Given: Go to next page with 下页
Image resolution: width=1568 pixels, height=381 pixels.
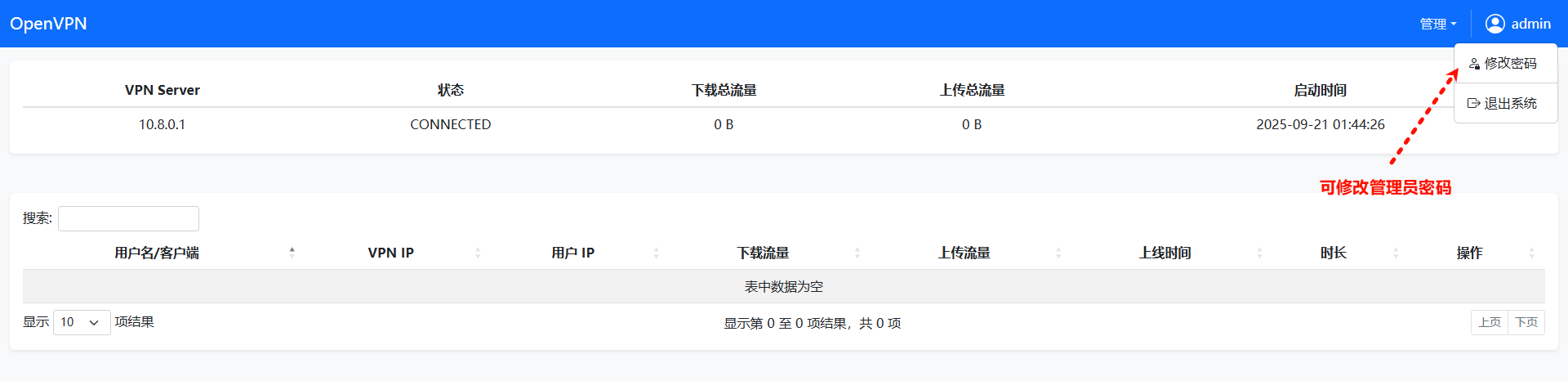Looking at the screenshot, I should [x=1526, y=322].
